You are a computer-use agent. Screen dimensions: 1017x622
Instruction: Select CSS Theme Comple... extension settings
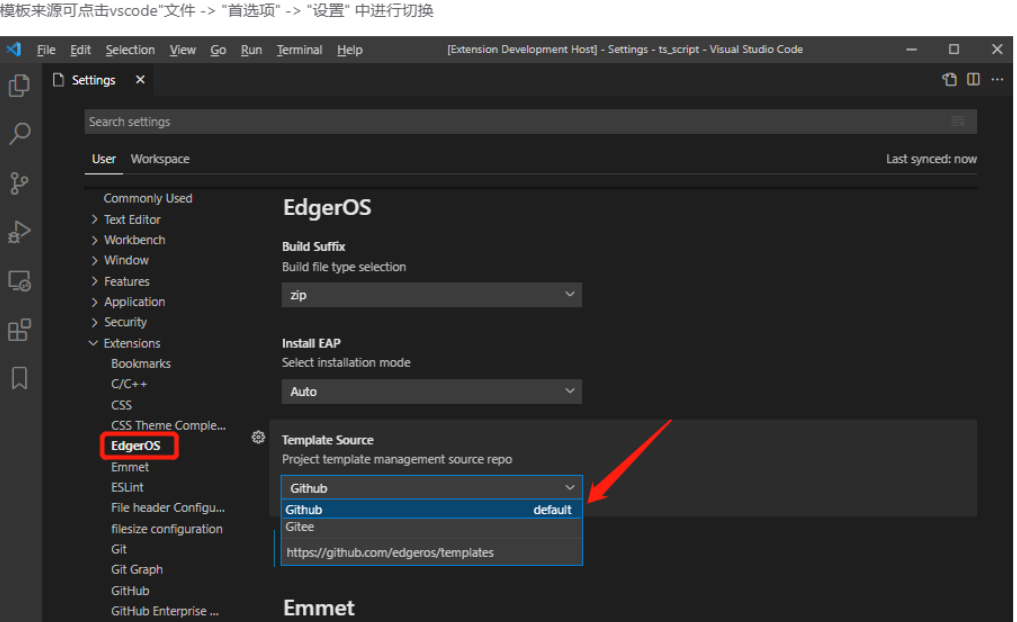click(168, 425)
